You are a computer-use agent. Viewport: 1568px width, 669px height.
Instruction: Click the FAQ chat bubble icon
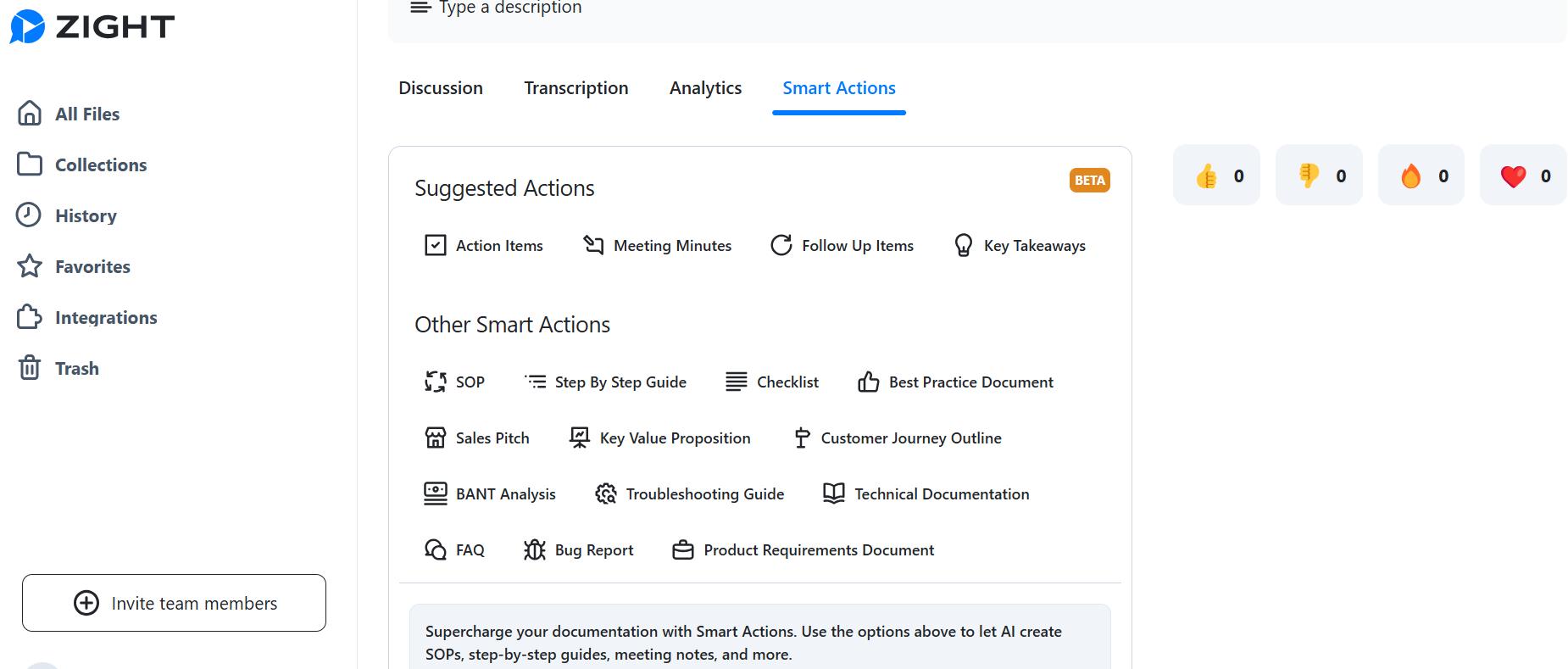coord(435,549)
